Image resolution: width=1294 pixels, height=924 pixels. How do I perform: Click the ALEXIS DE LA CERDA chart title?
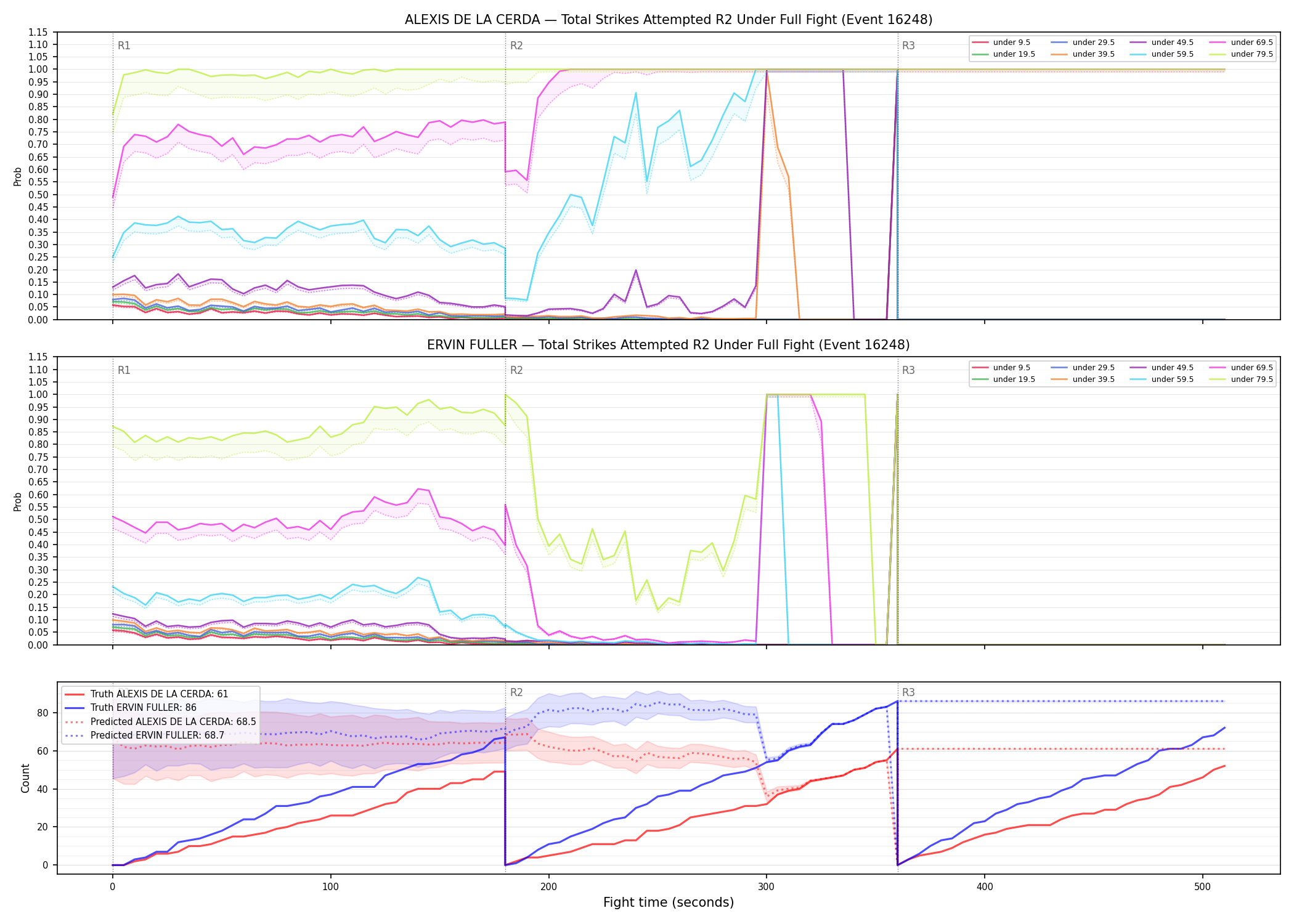(x=669, y=20)
